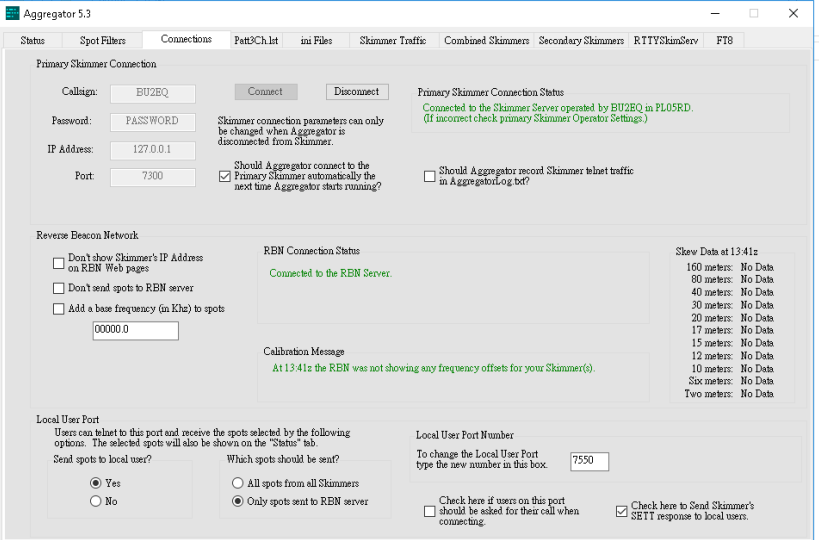Image resolution: width=819 pixels, height=540 pixels.
Task: Click the 40 meters skew data row
Action: pyautogui.click(x=732, y=292)
